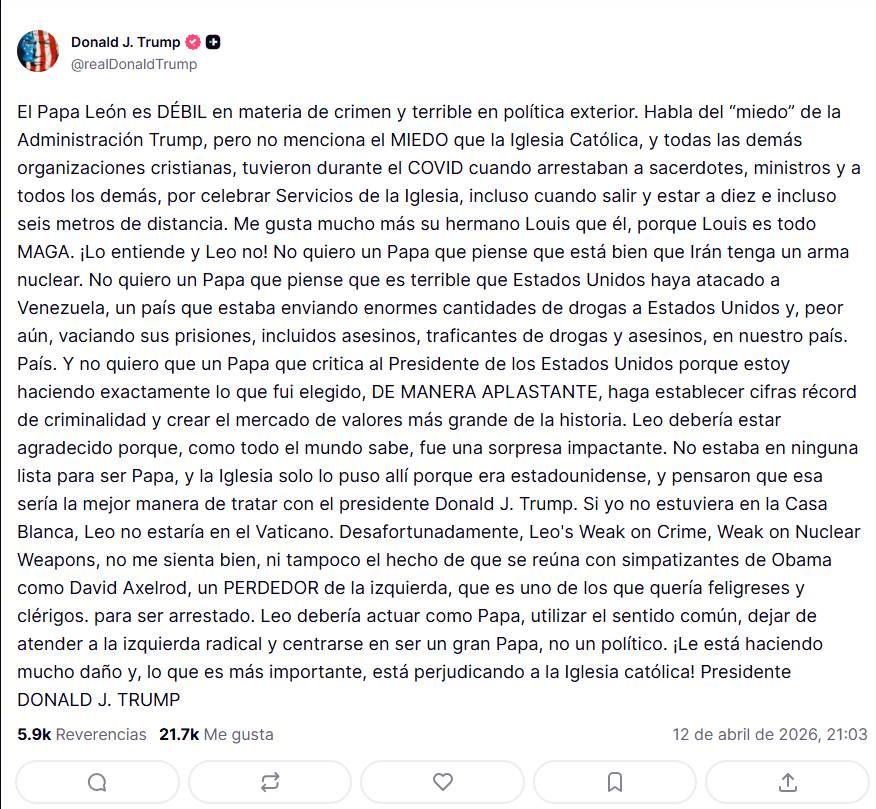View the 5.9k Reverencias list
The width and height of the screenshot is (876, 809).
point(82,734)
